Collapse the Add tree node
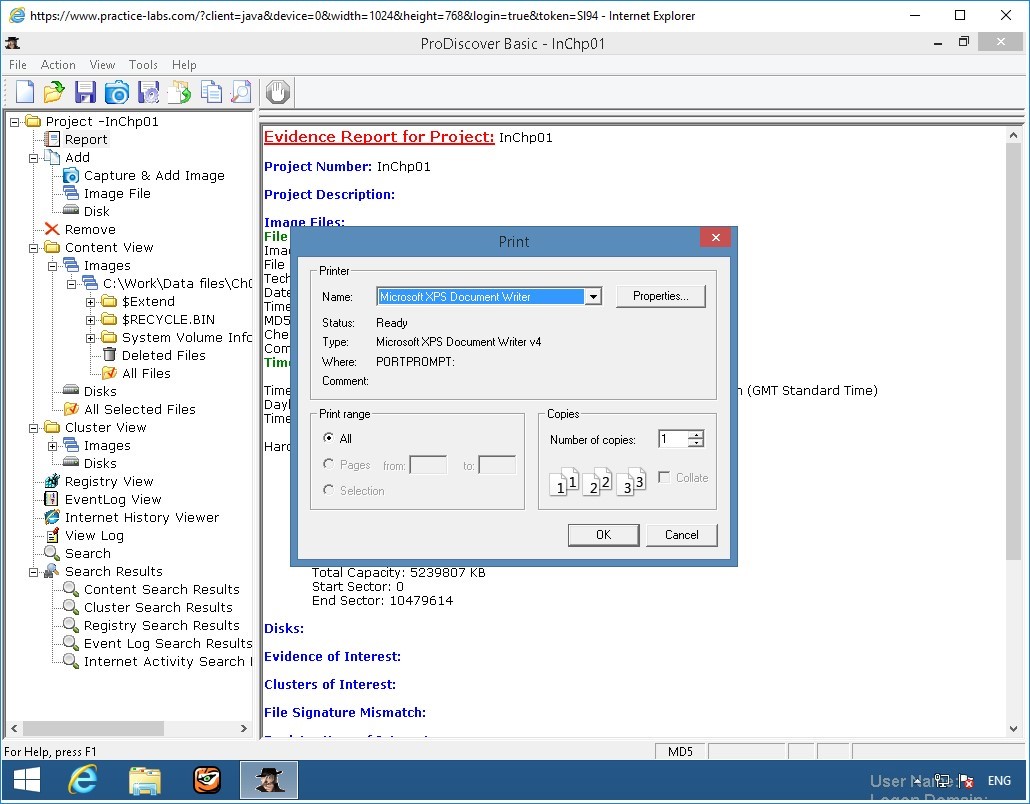 click(x=34, y=158)
